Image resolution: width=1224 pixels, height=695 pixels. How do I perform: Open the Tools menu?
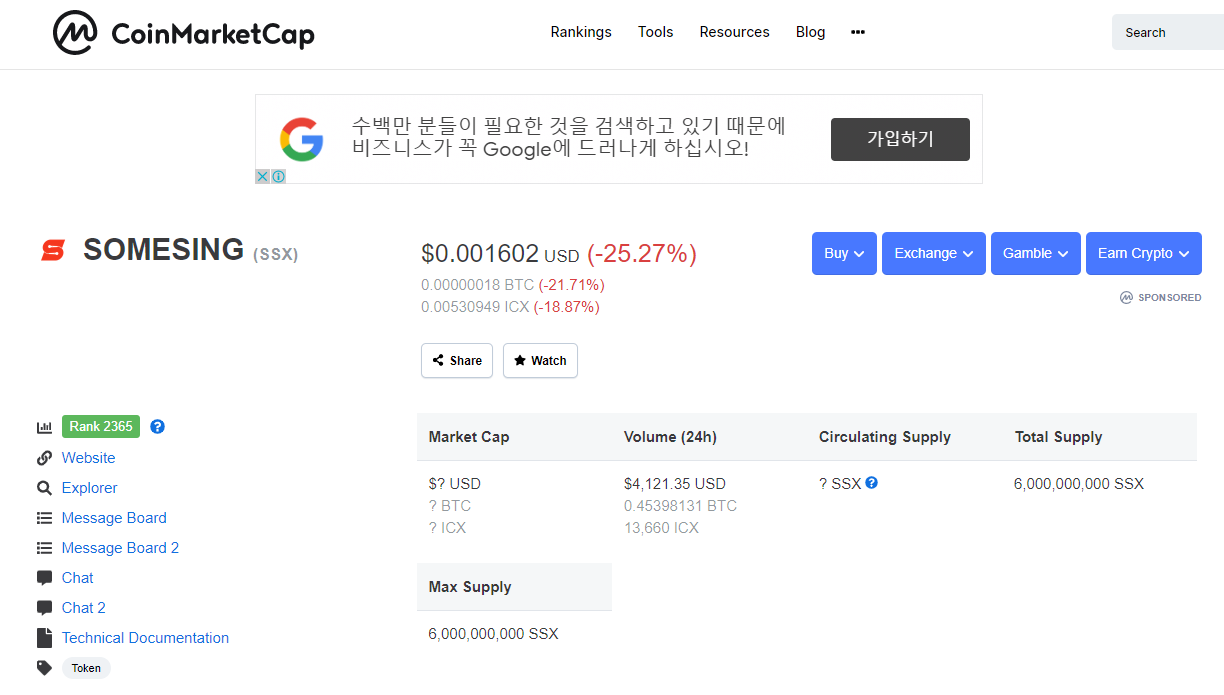(x=656, y=32)
